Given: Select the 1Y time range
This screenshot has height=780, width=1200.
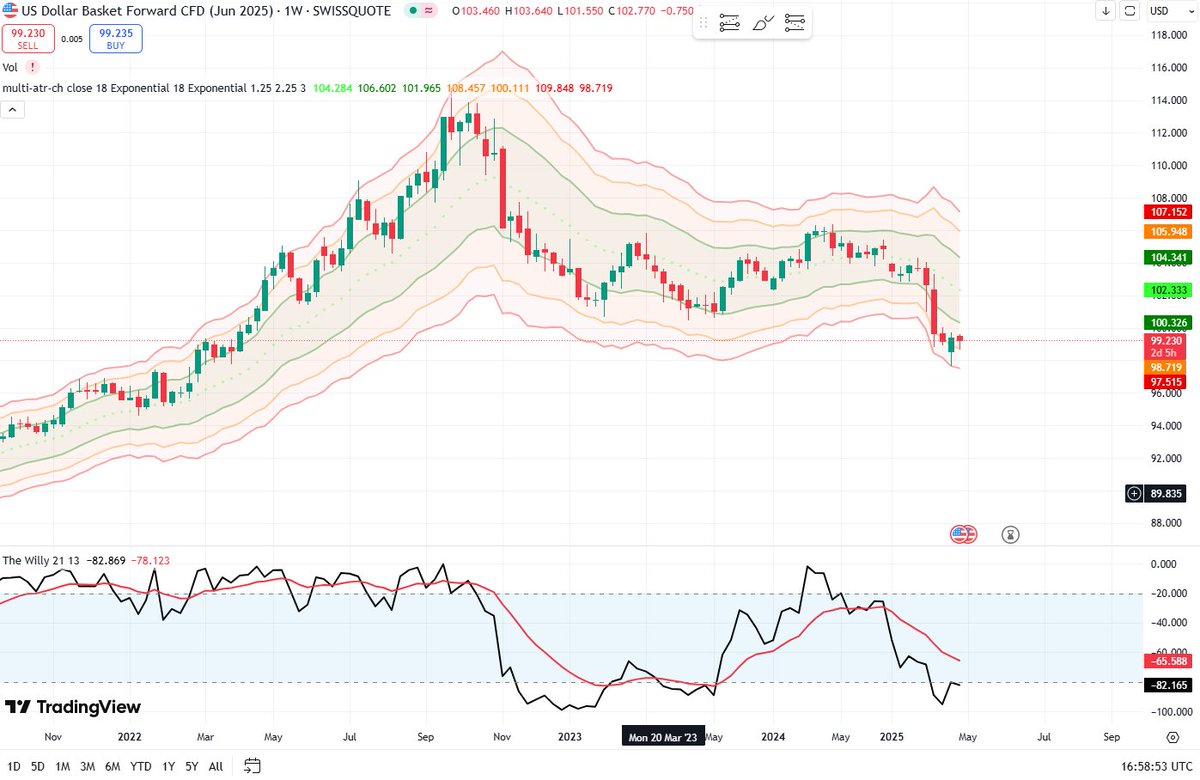Looking at the screenshot, I should (x=167, y=767).
